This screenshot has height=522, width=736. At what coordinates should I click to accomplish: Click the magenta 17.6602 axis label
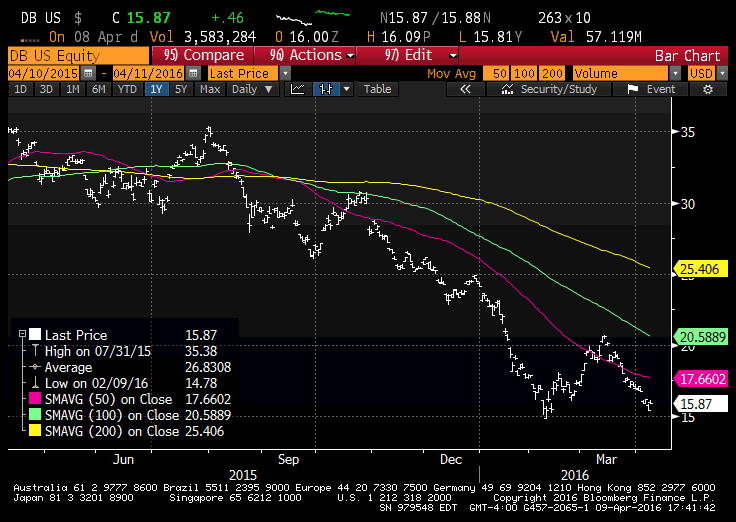[x=701, y=379]
